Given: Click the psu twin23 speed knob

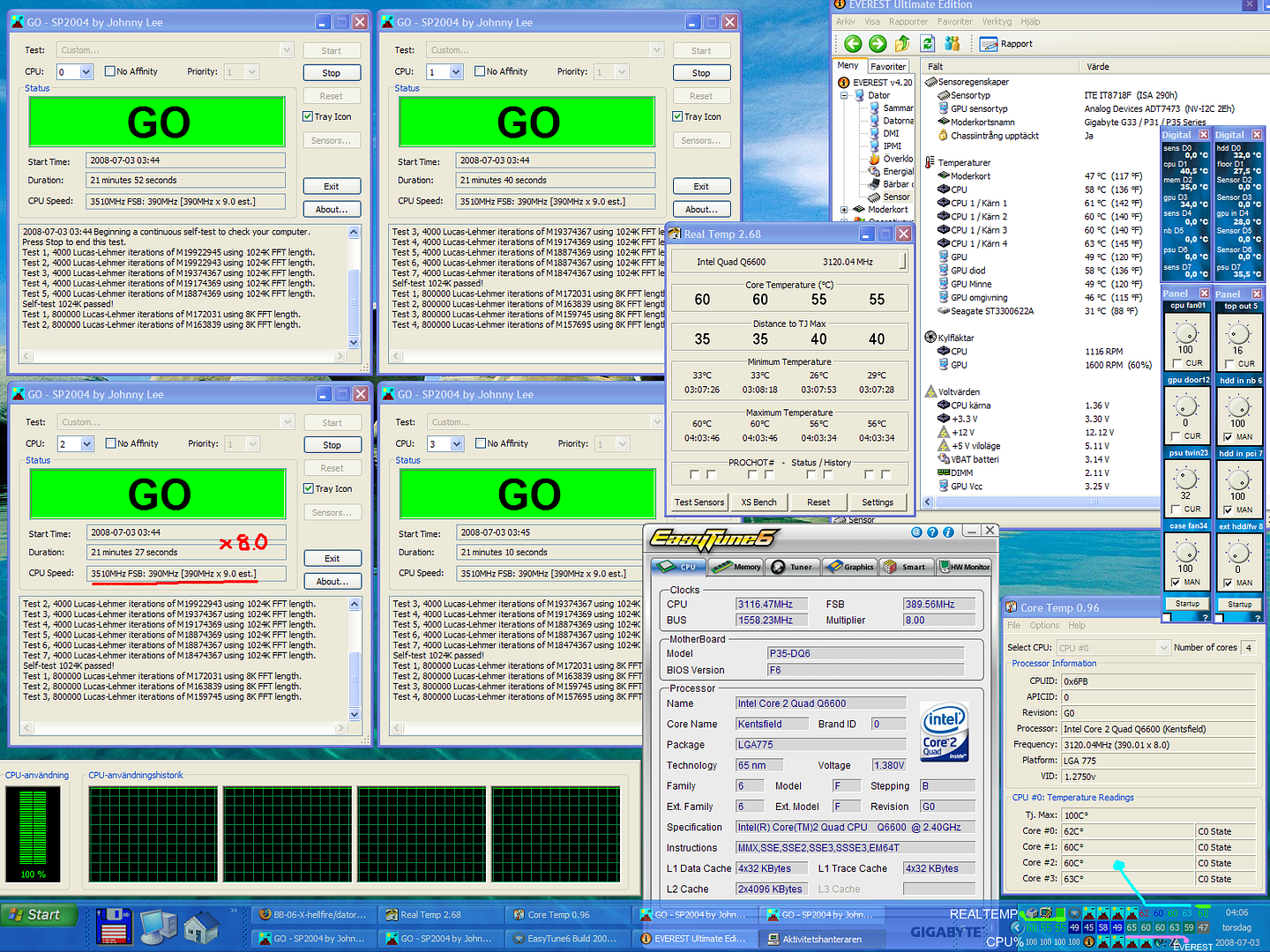Looking at the screenshot, I should pos(1186,479).
